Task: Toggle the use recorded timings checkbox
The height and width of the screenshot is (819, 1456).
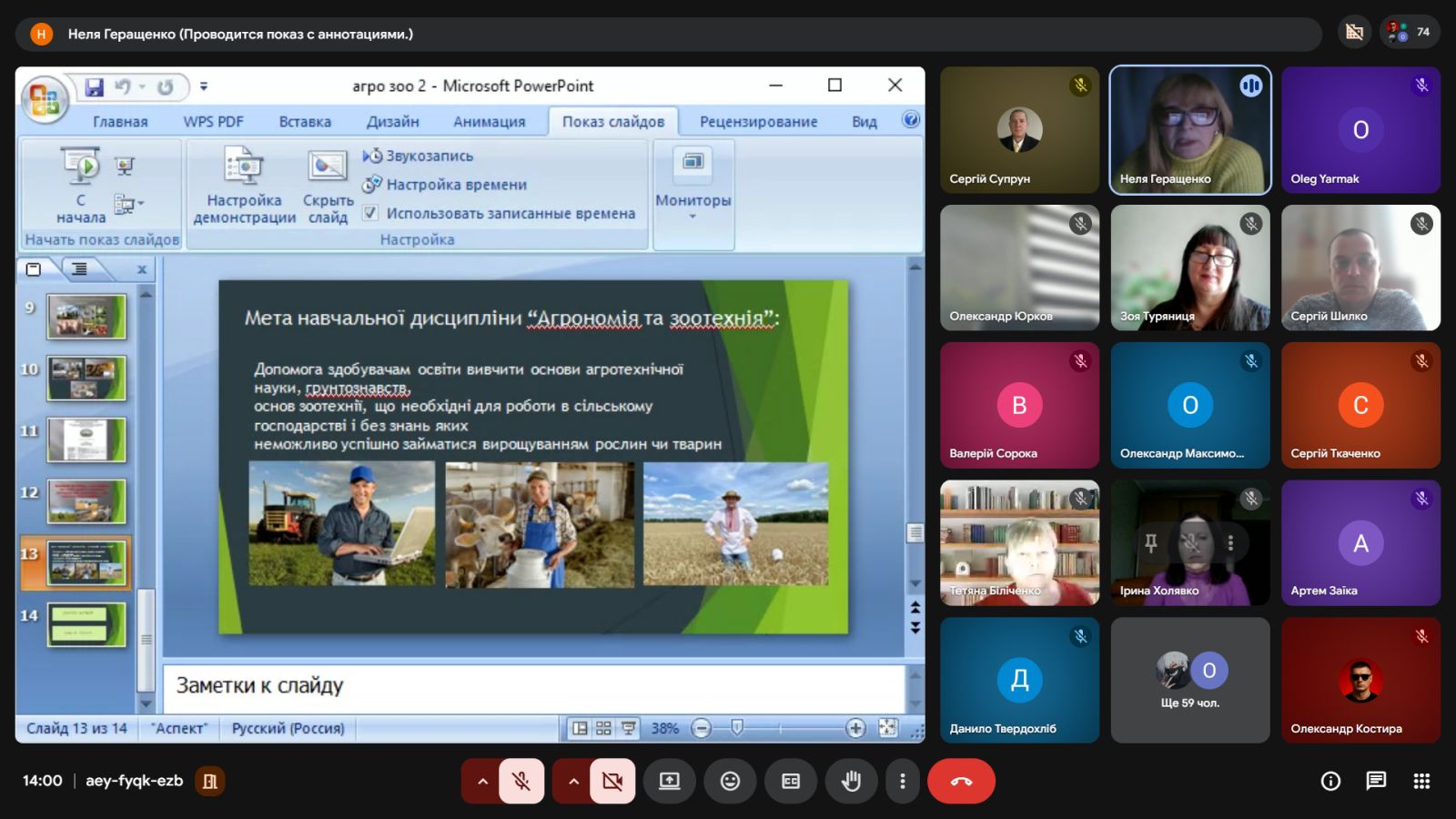Action: point(370,213)
